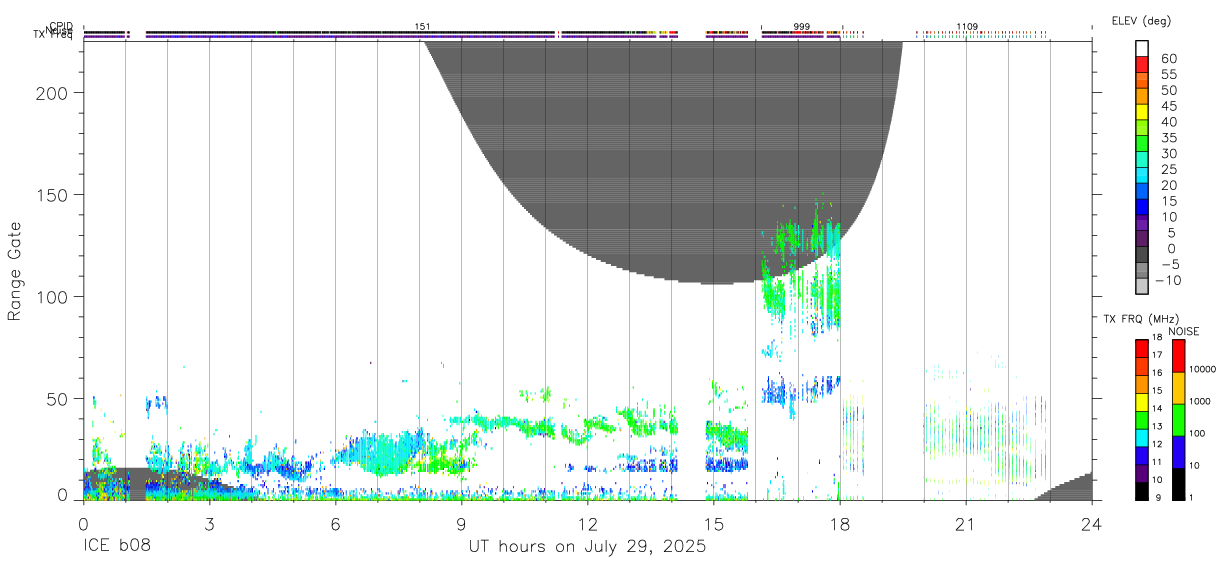Click the green segment of NOISE bar

1179,419
